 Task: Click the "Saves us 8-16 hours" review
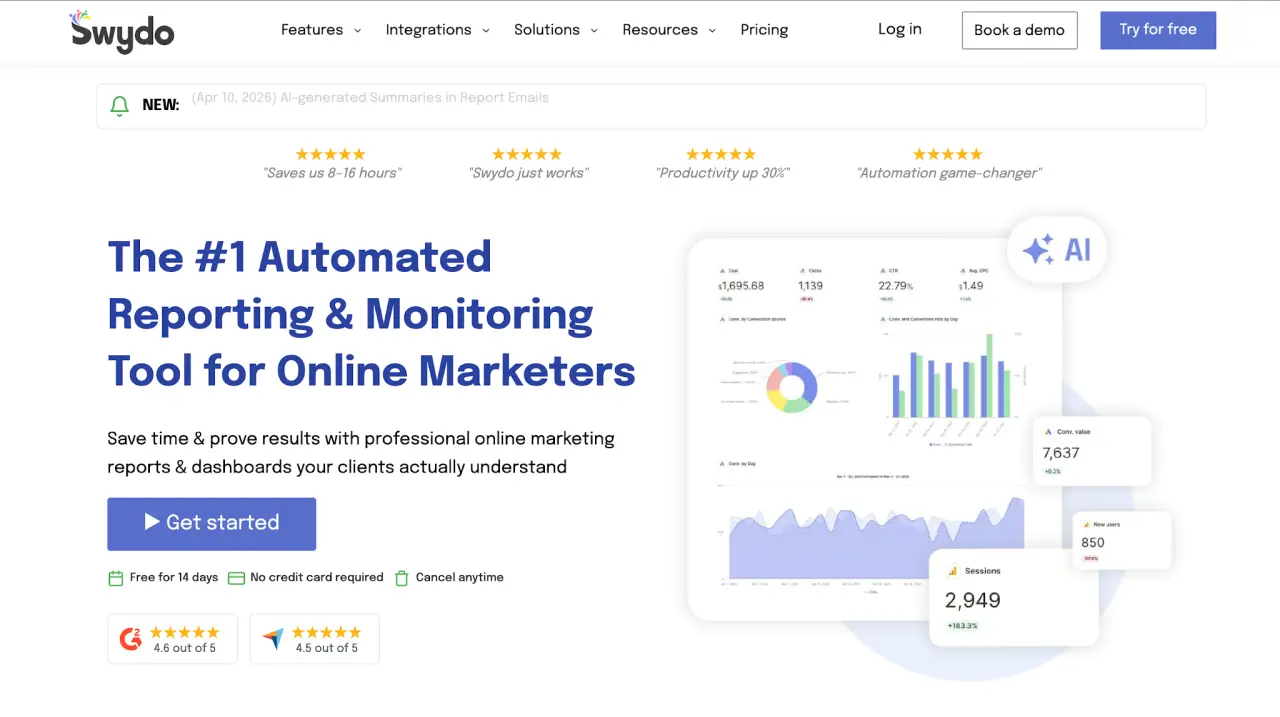coord(332,173)
